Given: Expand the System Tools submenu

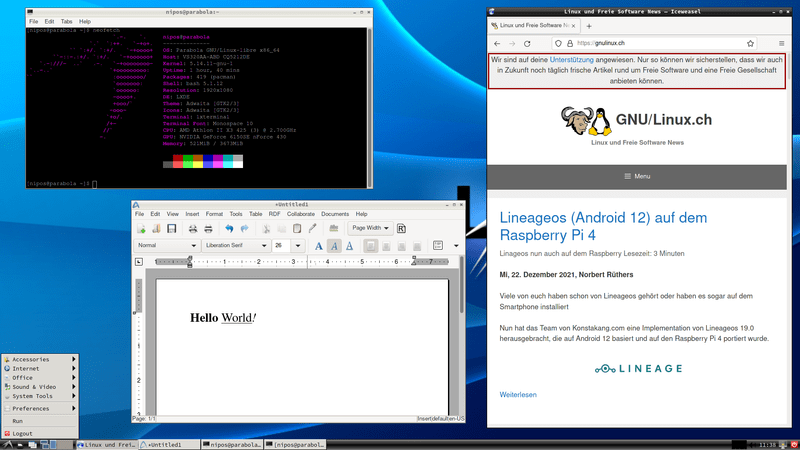Looking at the screenshot, I should (40, 396).
